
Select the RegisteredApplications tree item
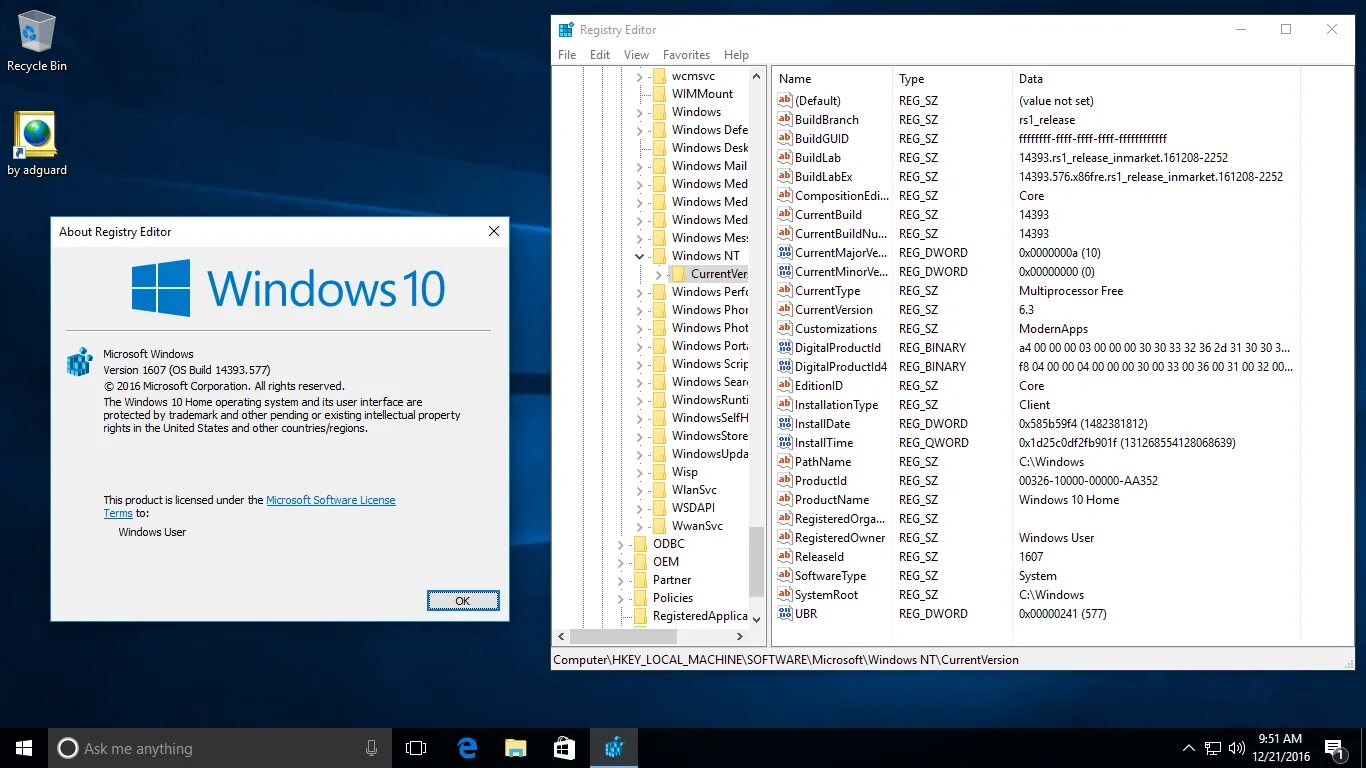700,616
